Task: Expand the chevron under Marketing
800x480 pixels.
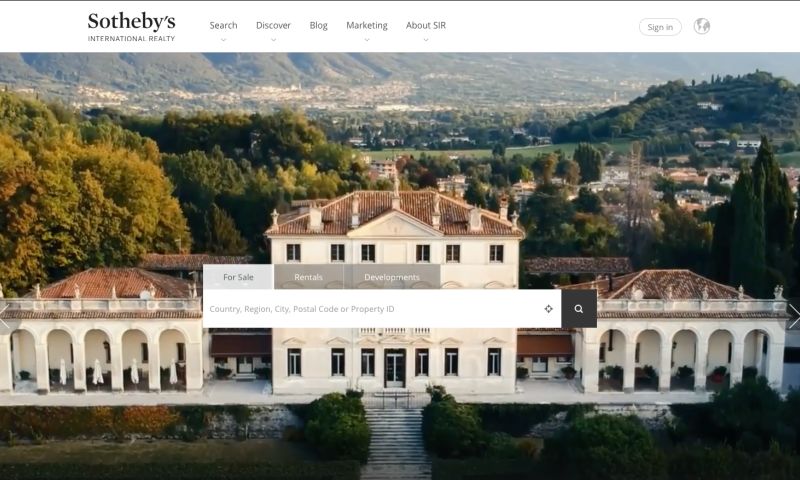Action: (366, 41)
